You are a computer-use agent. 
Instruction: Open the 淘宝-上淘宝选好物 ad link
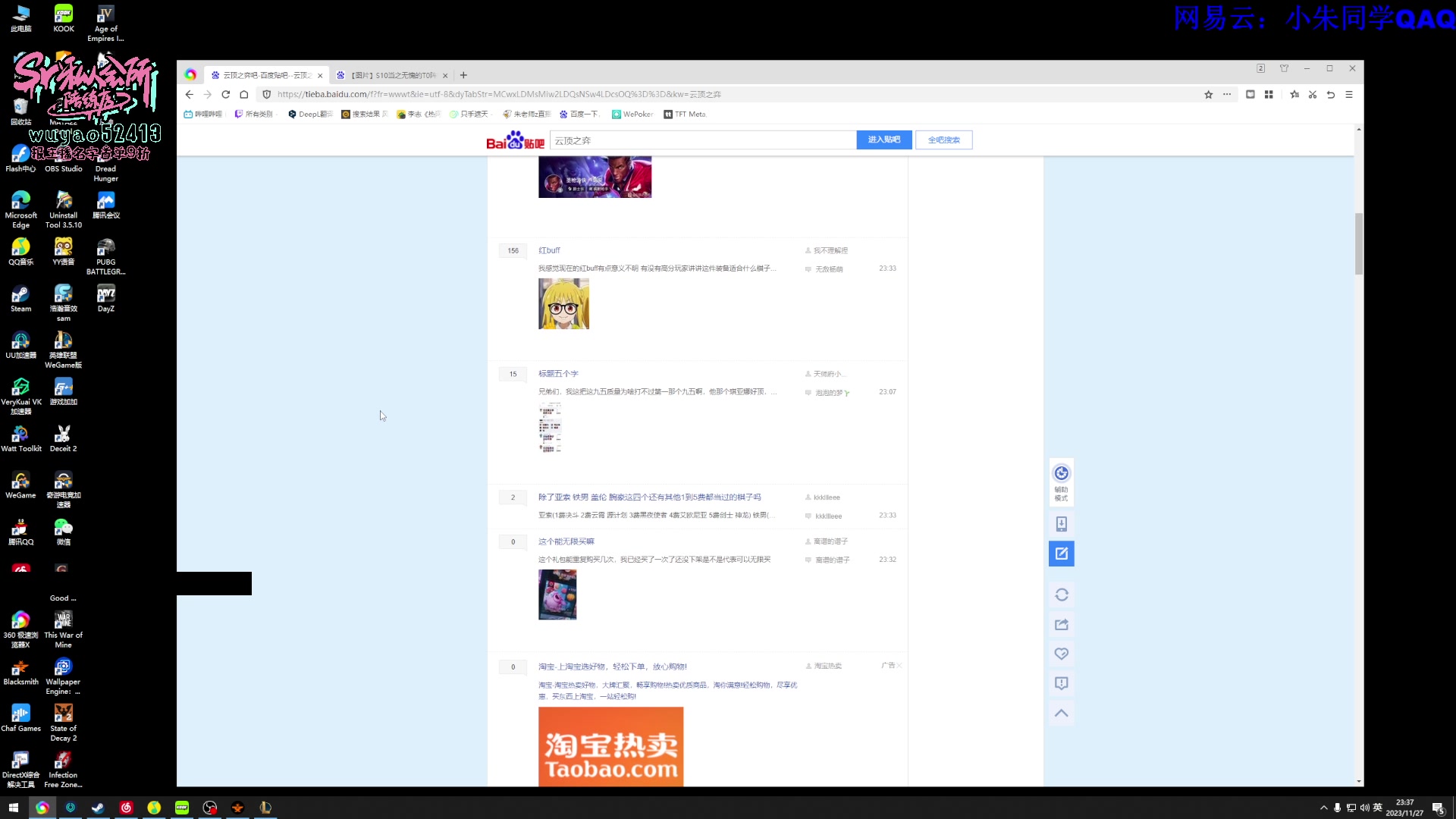(612, 667)
